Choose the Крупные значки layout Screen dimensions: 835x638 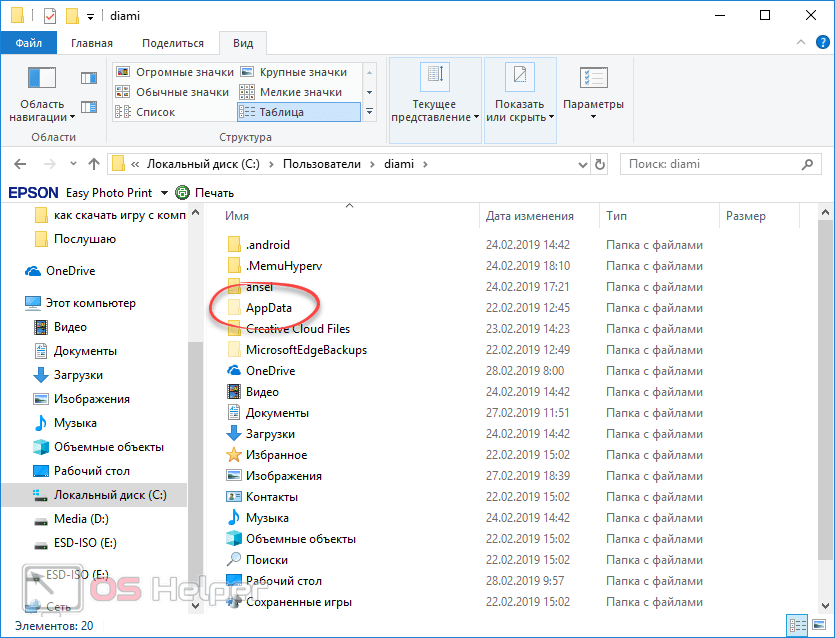[303, 72]
